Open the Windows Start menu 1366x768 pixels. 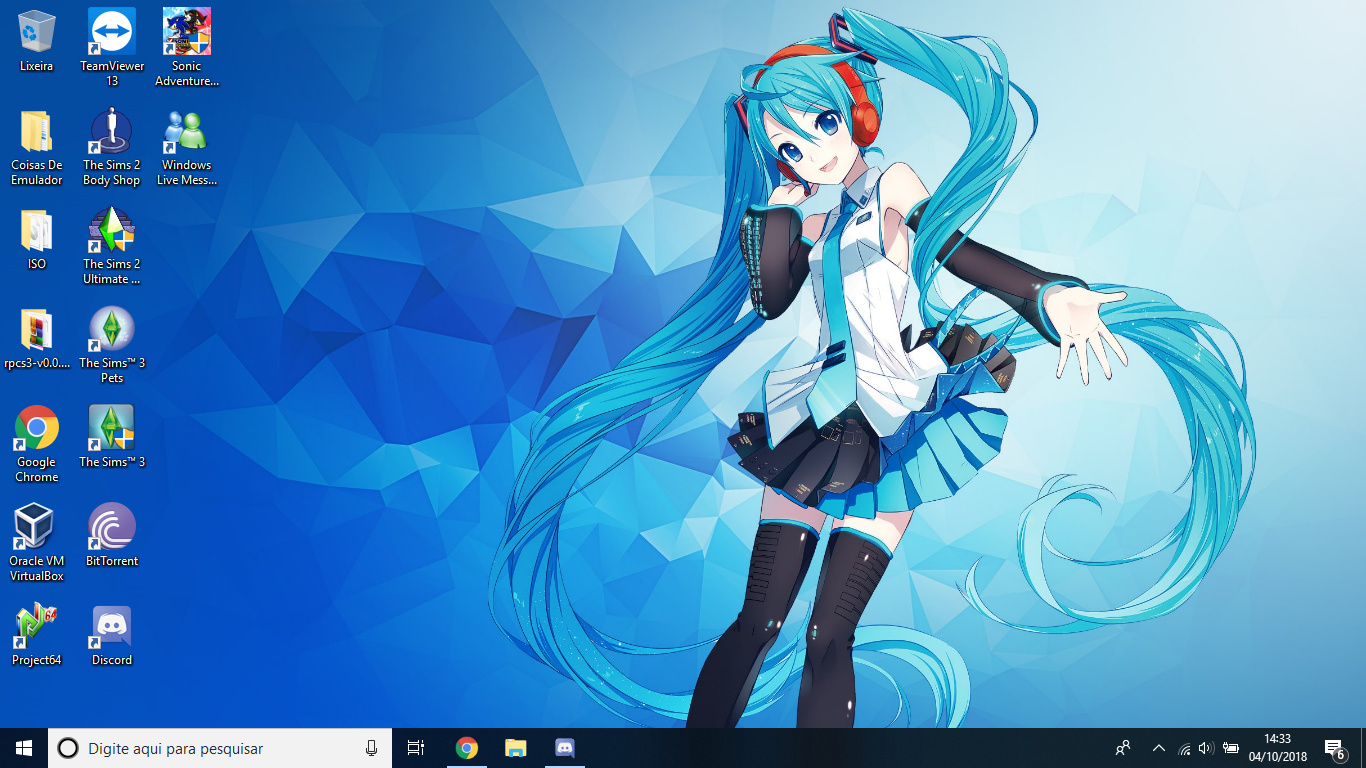24,748
